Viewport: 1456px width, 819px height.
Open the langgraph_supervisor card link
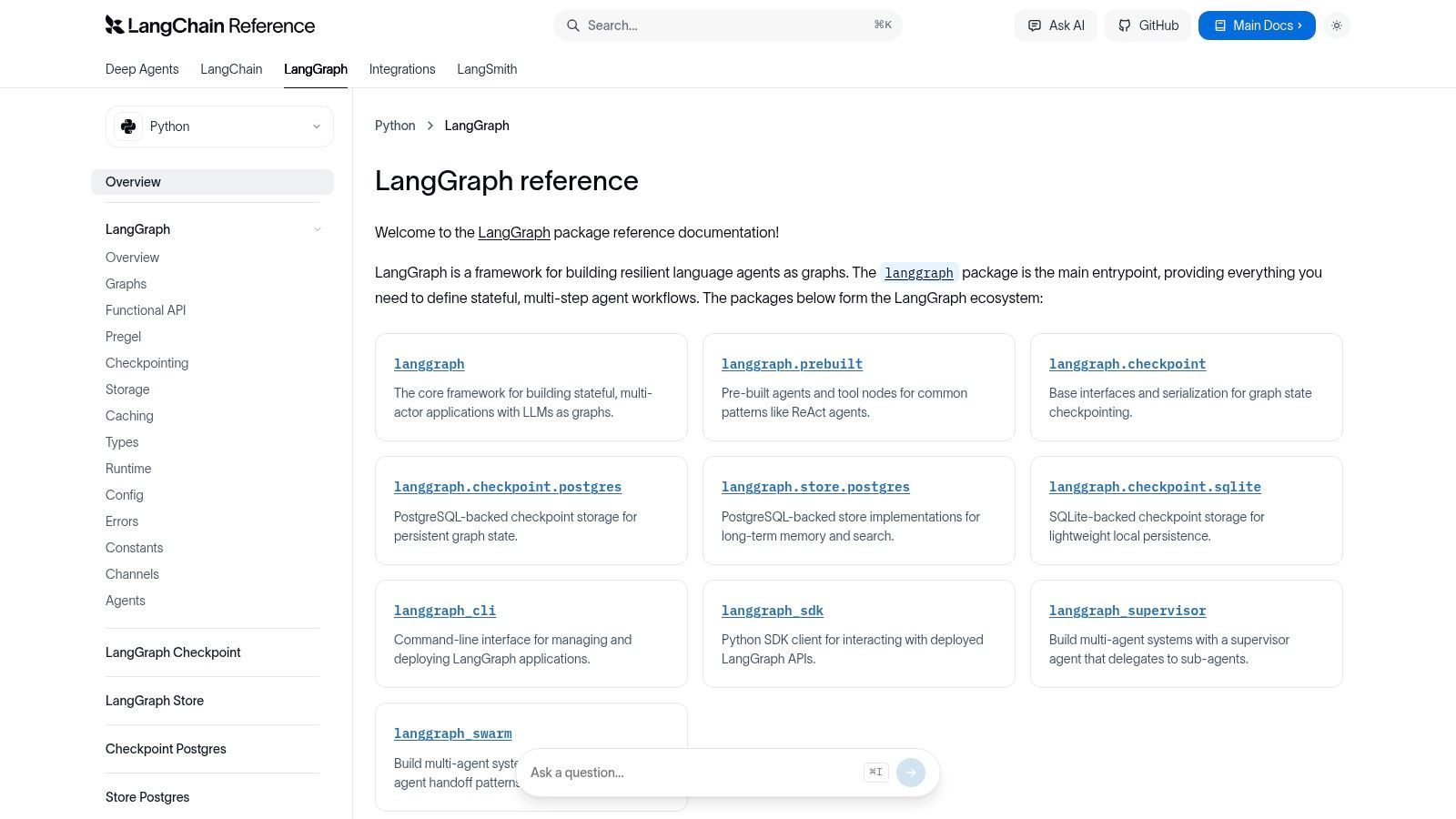(1127, 611)
